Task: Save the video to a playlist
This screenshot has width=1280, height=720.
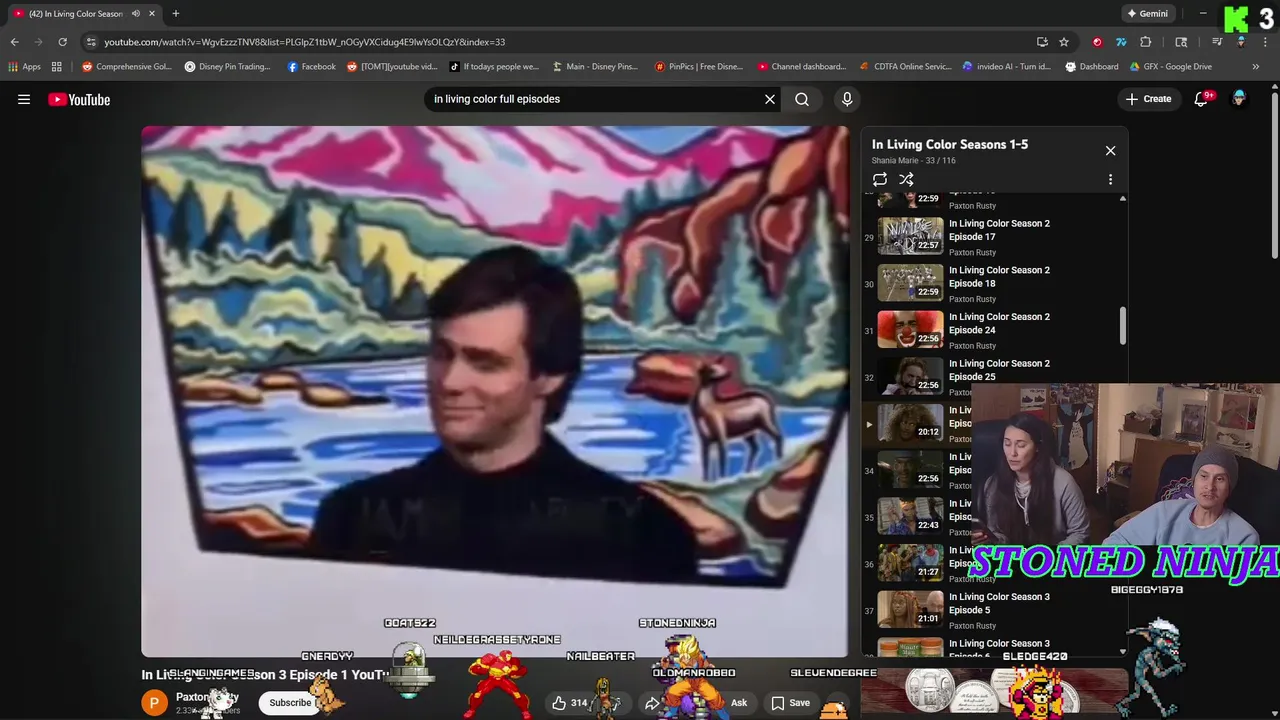Action: [x=790, y=703]
